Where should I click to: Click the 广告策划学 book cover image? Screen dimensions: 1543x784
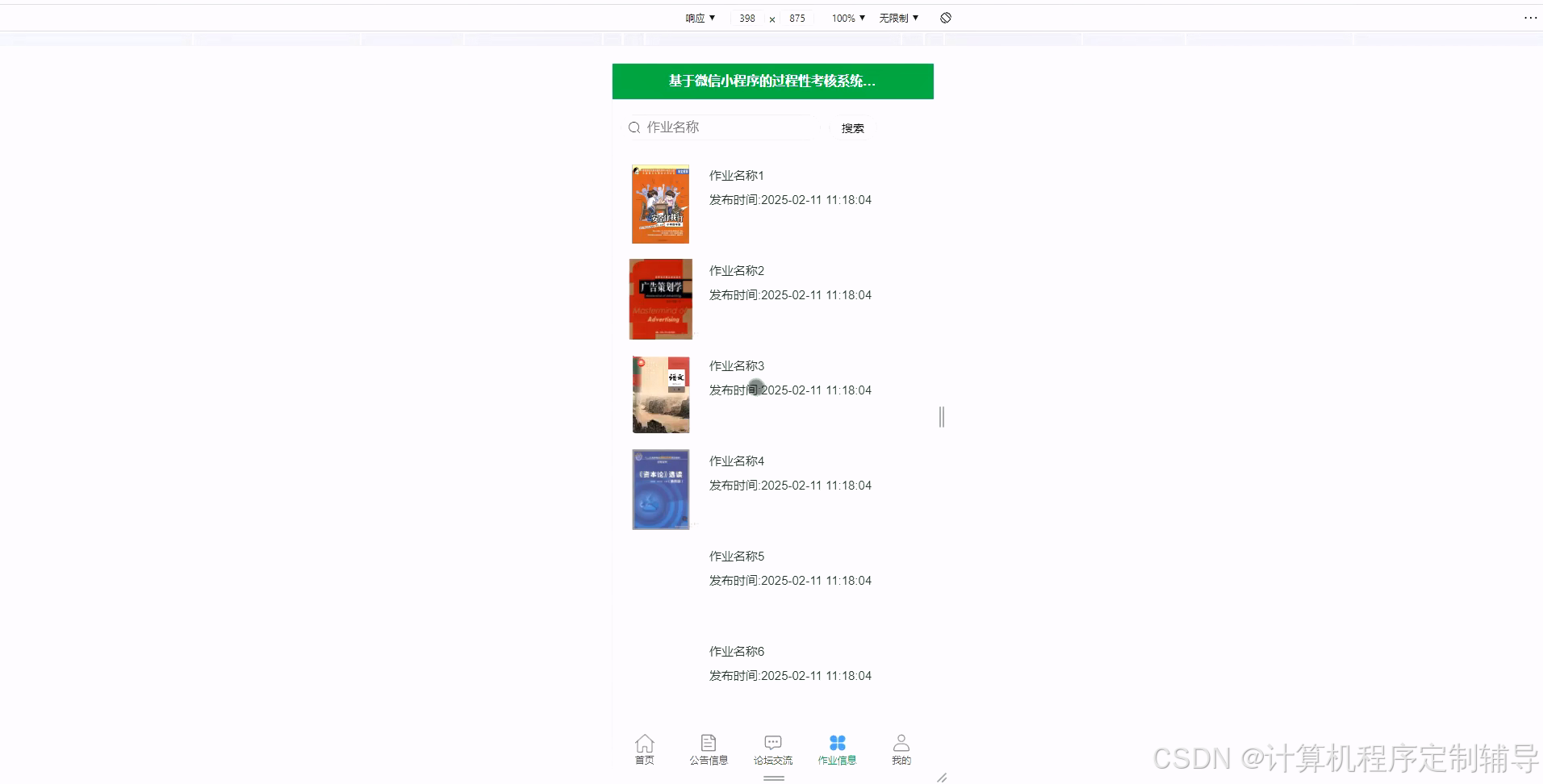(660, 298)
